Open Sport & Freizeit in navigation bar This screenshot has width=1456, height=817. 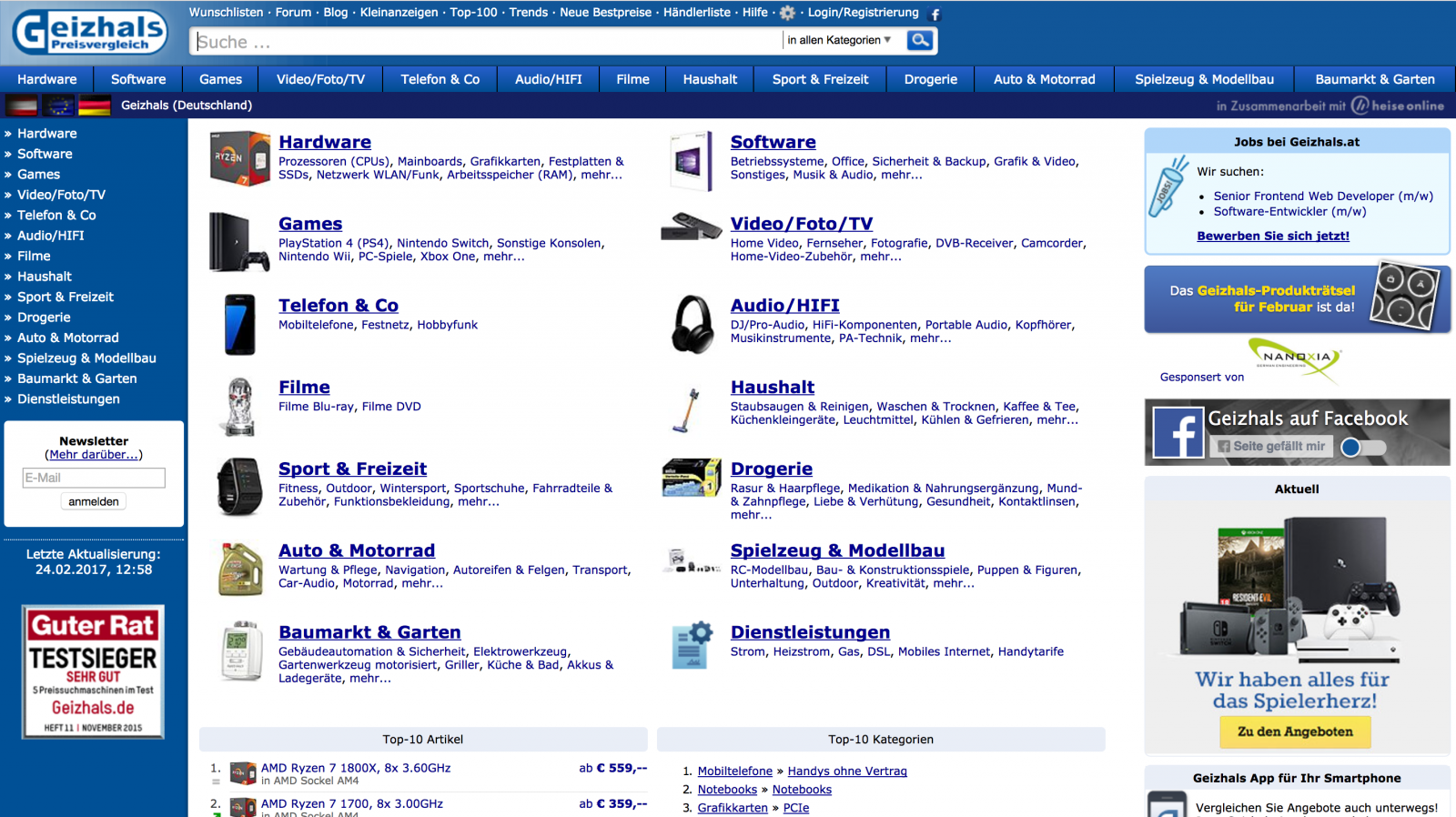(820, 79)
